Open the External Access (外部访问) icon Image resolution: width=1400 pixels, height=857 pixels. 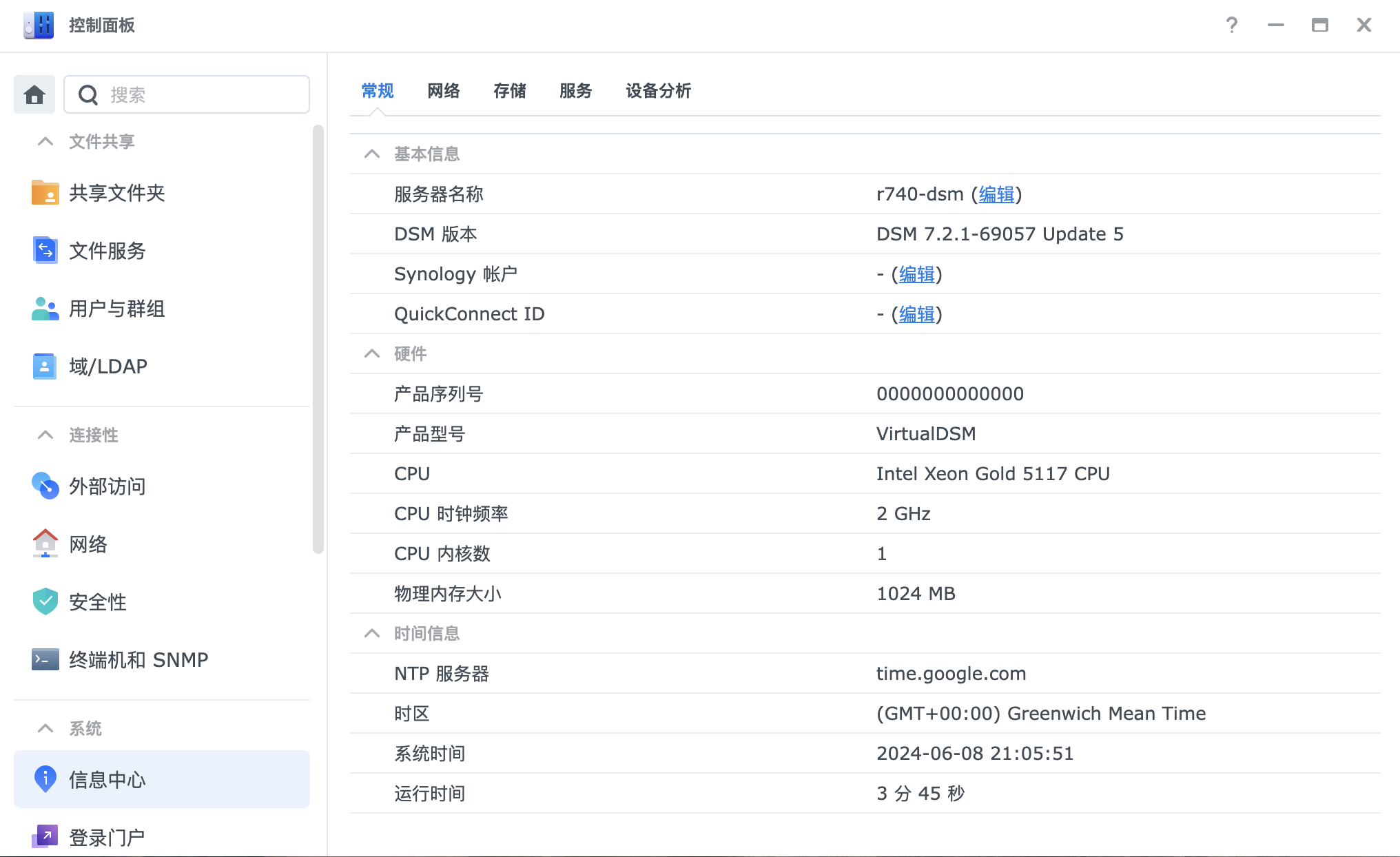[x=45, y=486]
